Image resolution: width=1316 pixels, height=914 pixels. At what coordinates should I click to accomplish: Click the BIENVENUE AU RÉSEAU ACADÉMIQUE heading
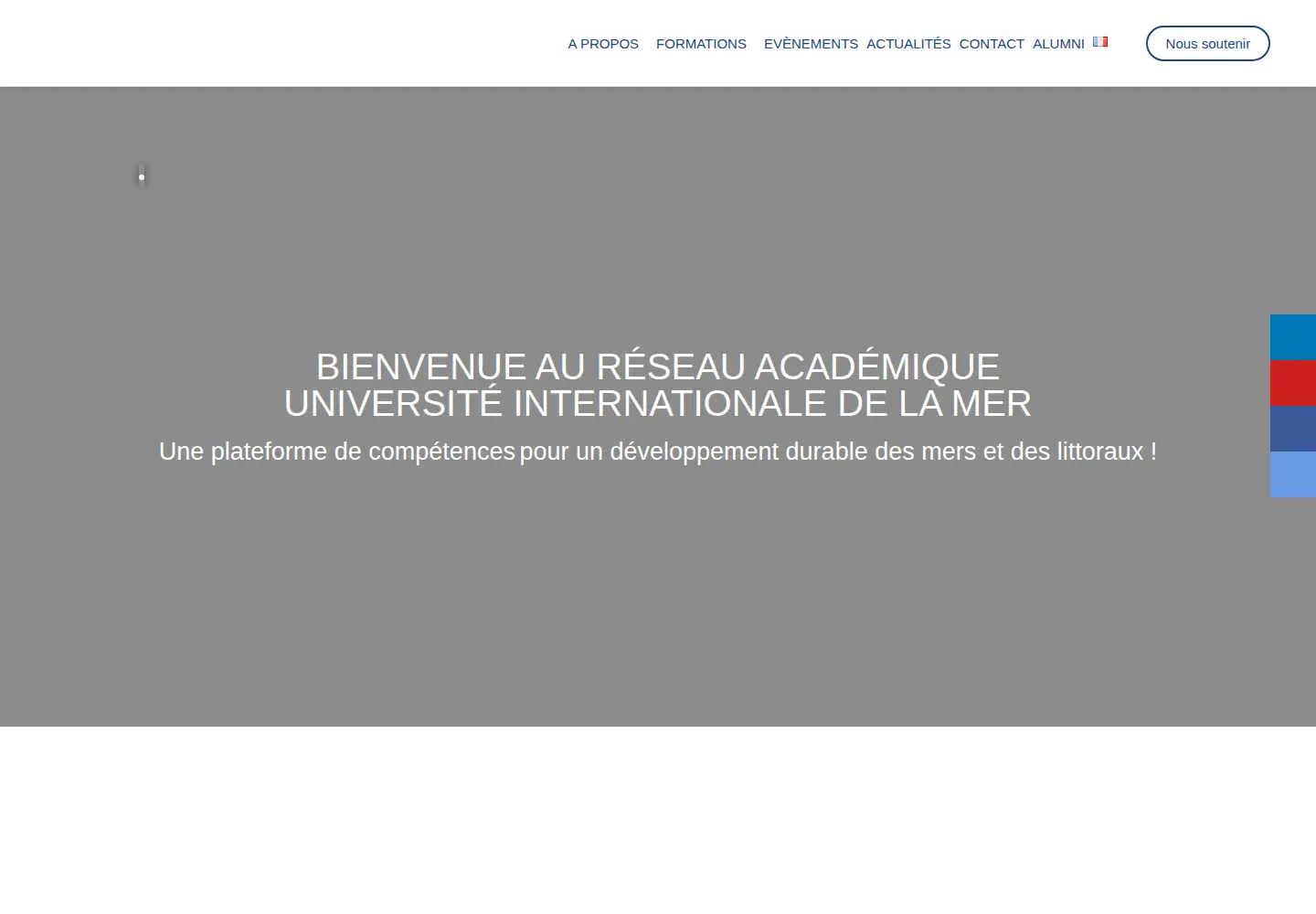(658, 385)
